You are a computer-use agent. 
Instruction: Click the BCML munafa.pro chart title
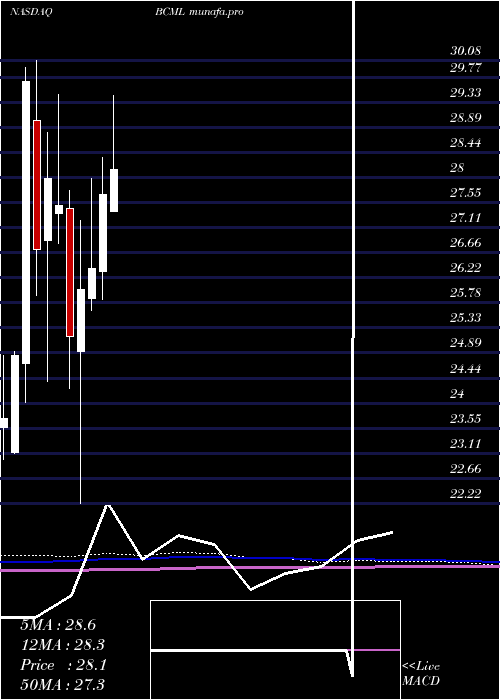(x=200, y=12)
